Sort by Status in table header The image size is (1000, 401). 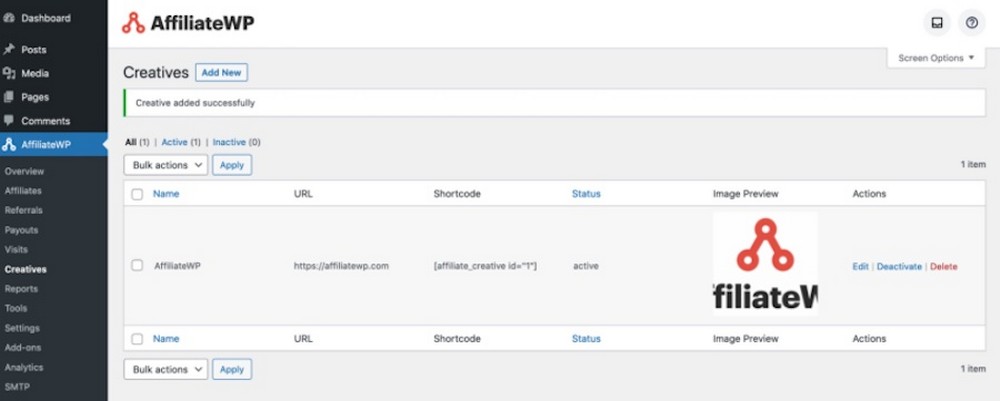[586, 194]
